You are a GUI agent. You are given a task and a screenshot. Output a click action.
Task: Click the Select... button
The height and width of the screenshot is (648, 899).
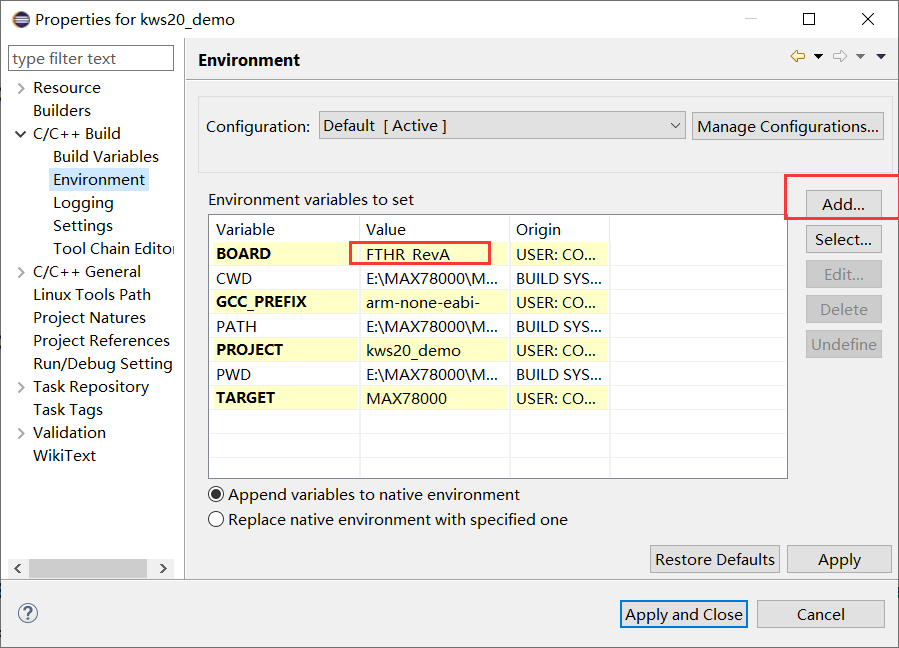click(843, 239)
